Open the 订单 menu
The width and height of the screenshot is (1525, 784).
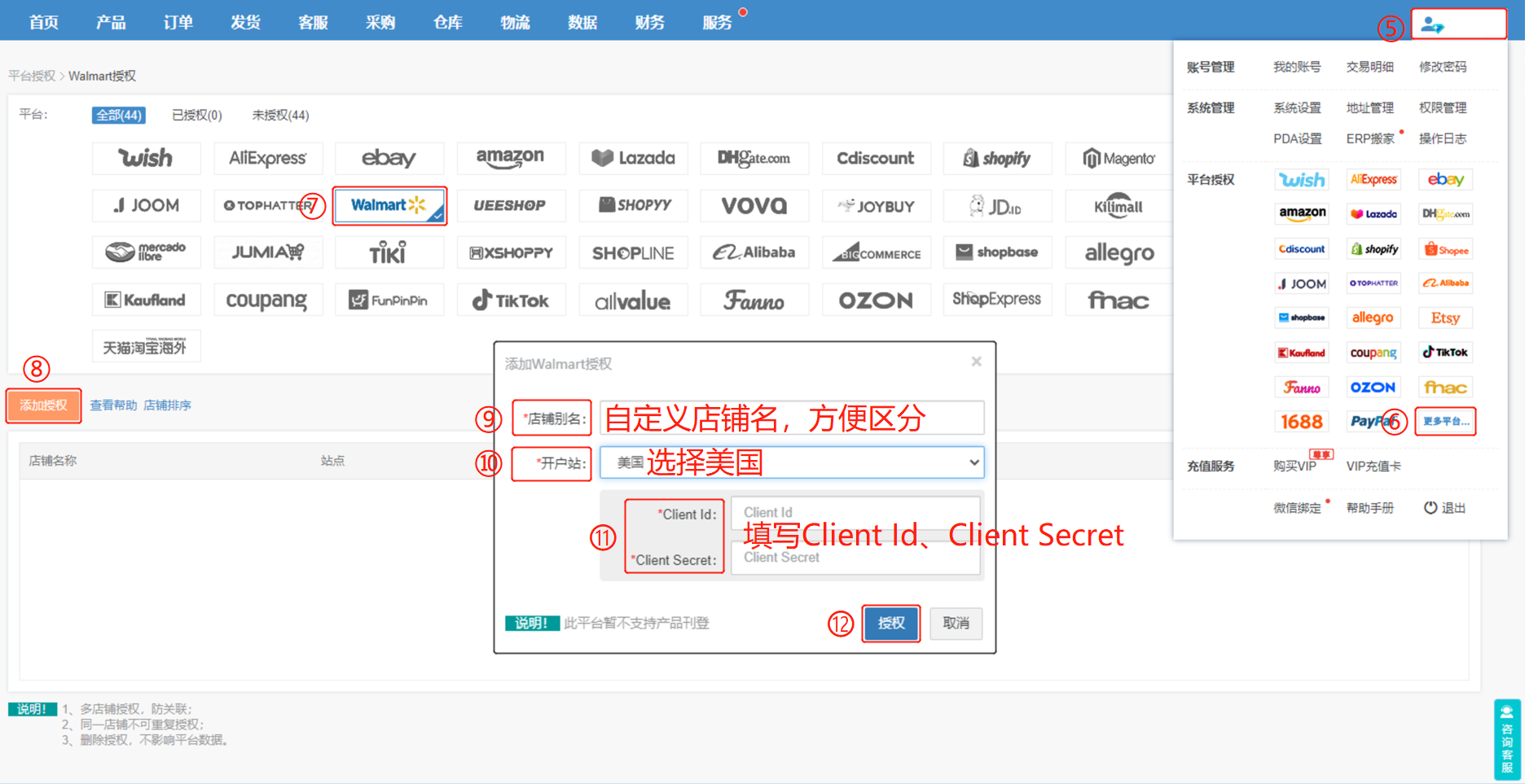tap(178, 21)
